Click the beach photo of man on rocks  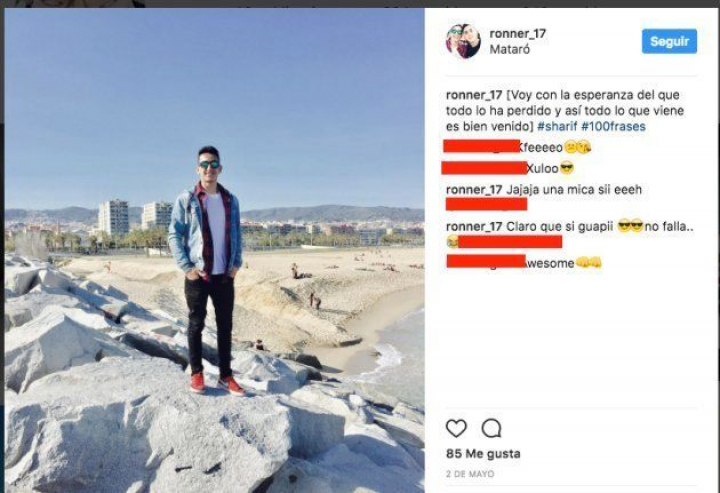point(214,250)
